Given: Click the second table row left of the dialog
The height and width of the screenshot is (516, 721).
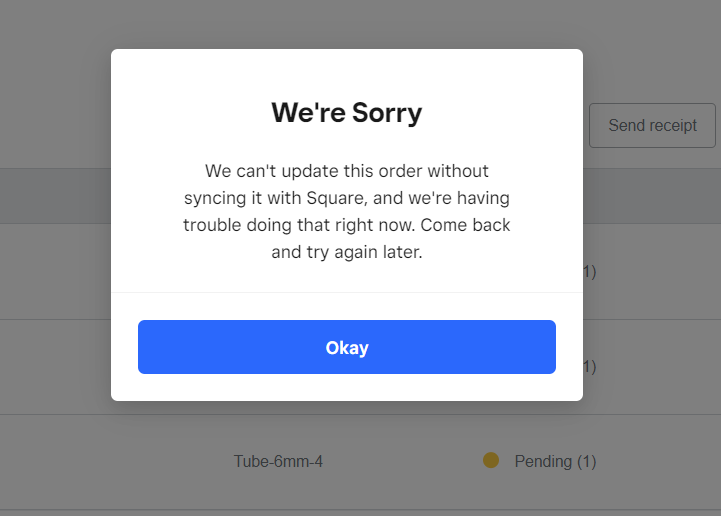Looking at the screenshot, I should (x=55, y=367).
